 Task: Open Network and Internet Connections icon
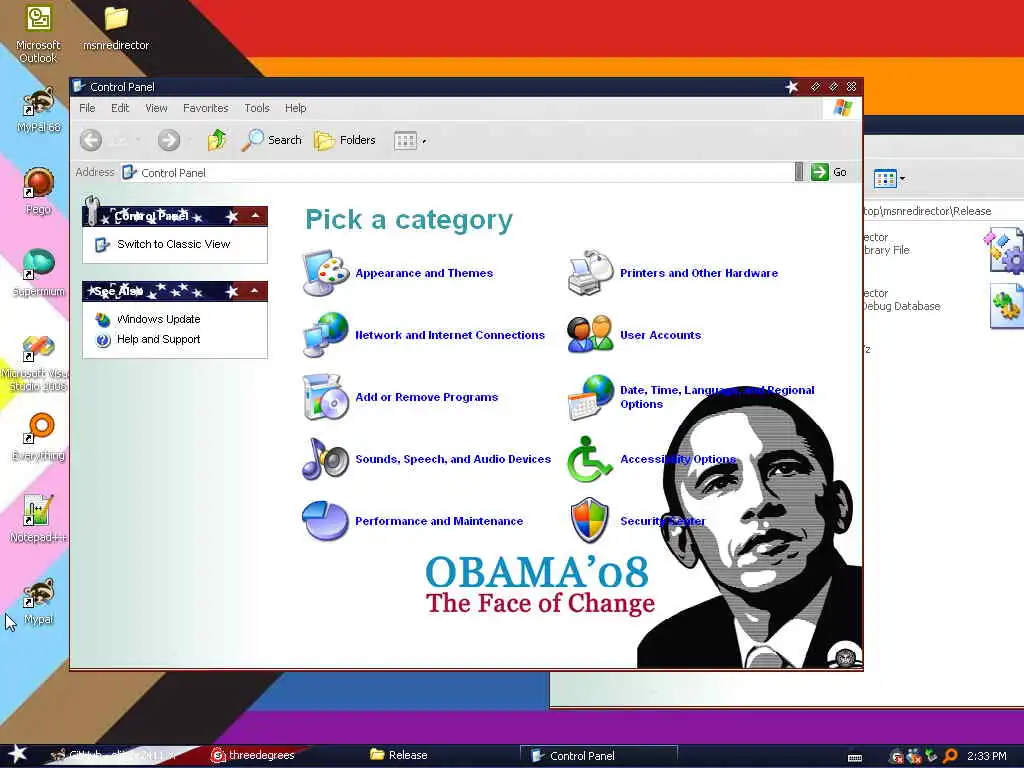tap(326, 334)
